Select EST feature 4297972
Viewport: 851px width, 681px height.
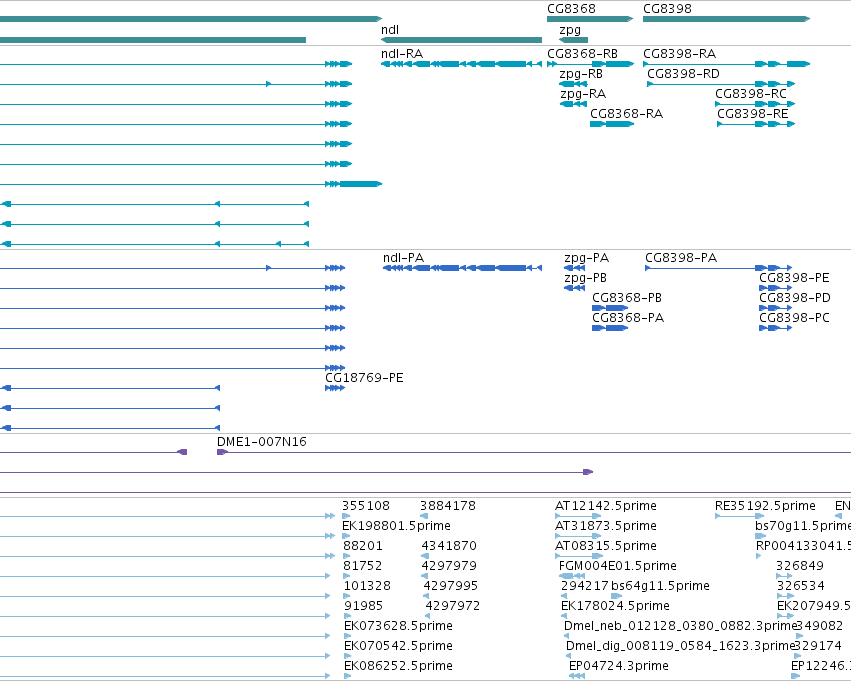click(x=428, y=616)
